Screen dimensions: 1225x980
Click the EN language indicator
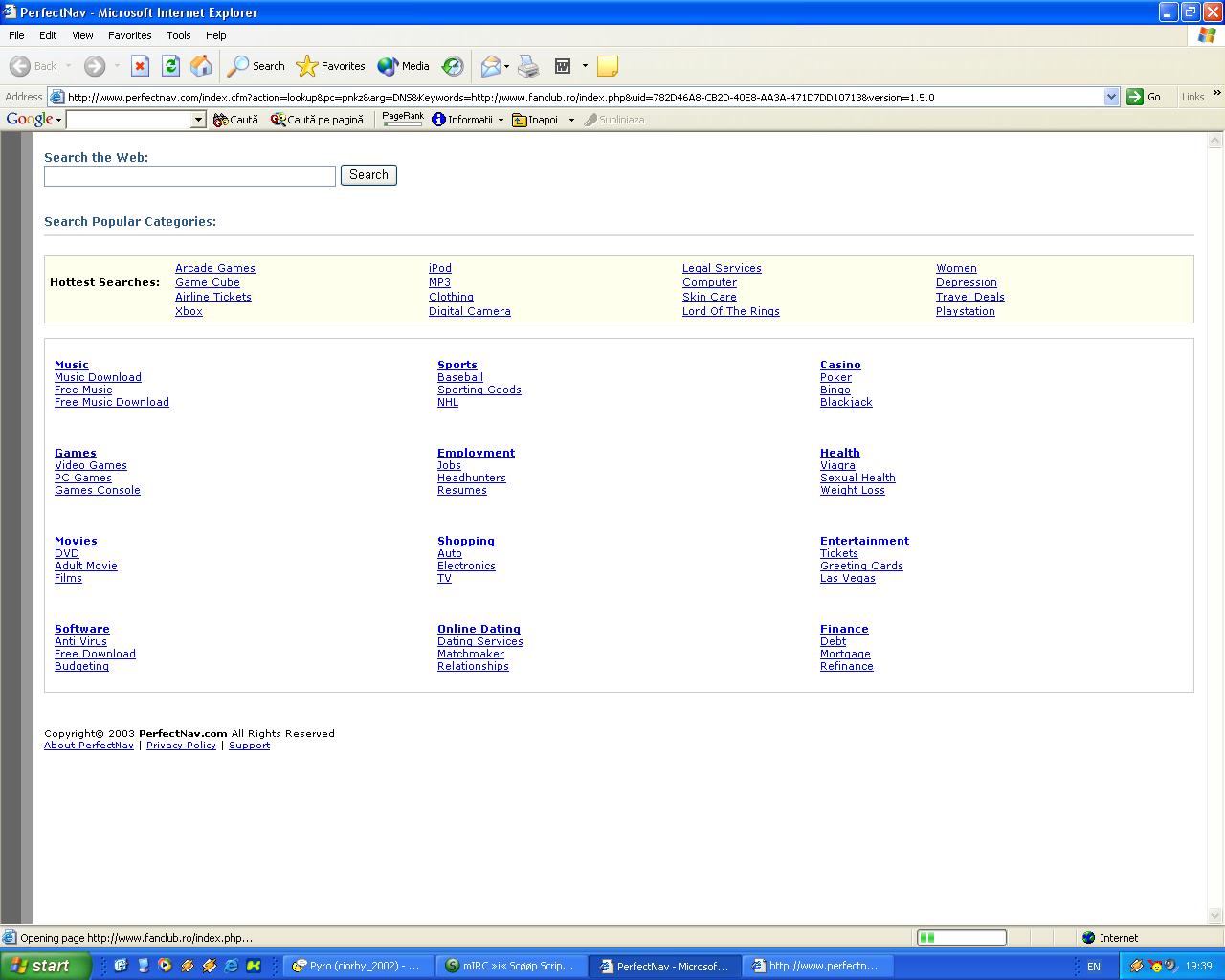(1094, 967)
